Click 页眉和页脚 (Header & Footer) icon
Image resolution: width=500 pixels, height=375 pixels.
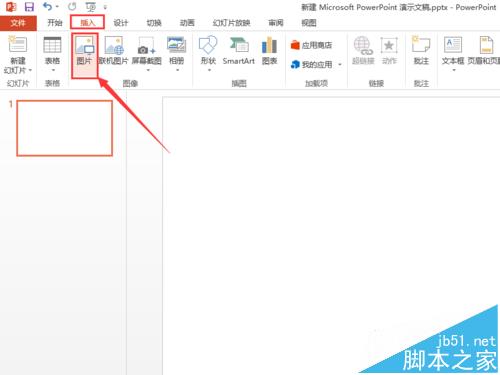[486, 45]
